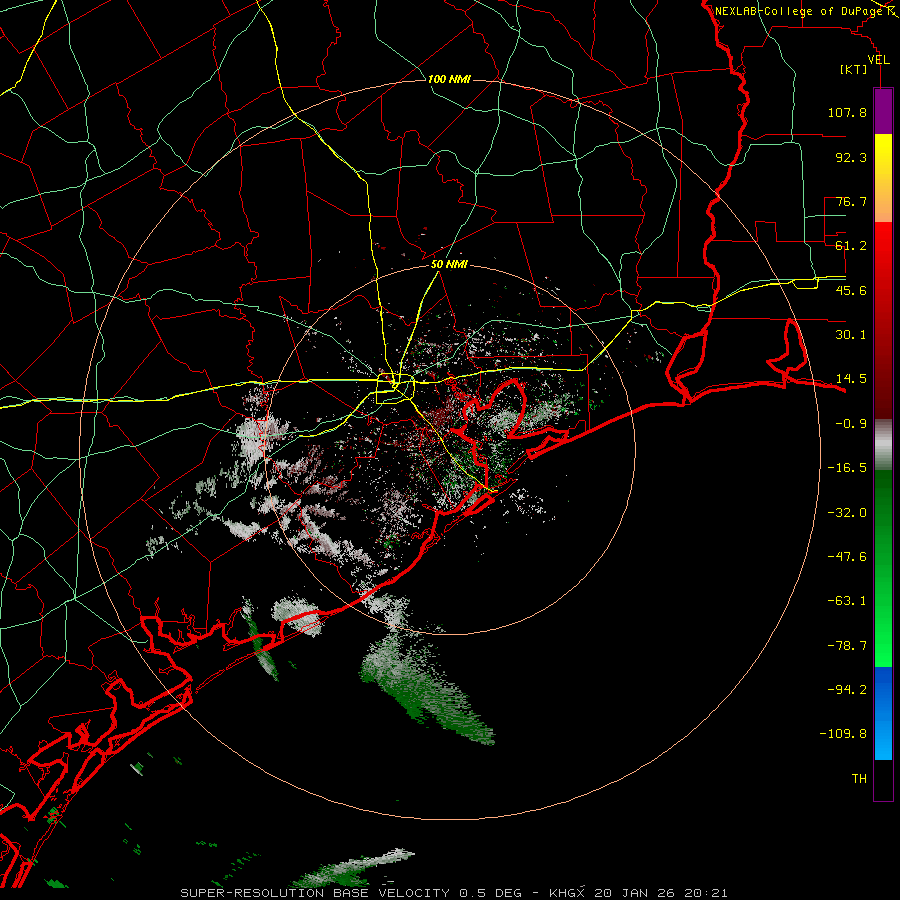Click the -16.5 velocity scale value

[x=847, y=468]
